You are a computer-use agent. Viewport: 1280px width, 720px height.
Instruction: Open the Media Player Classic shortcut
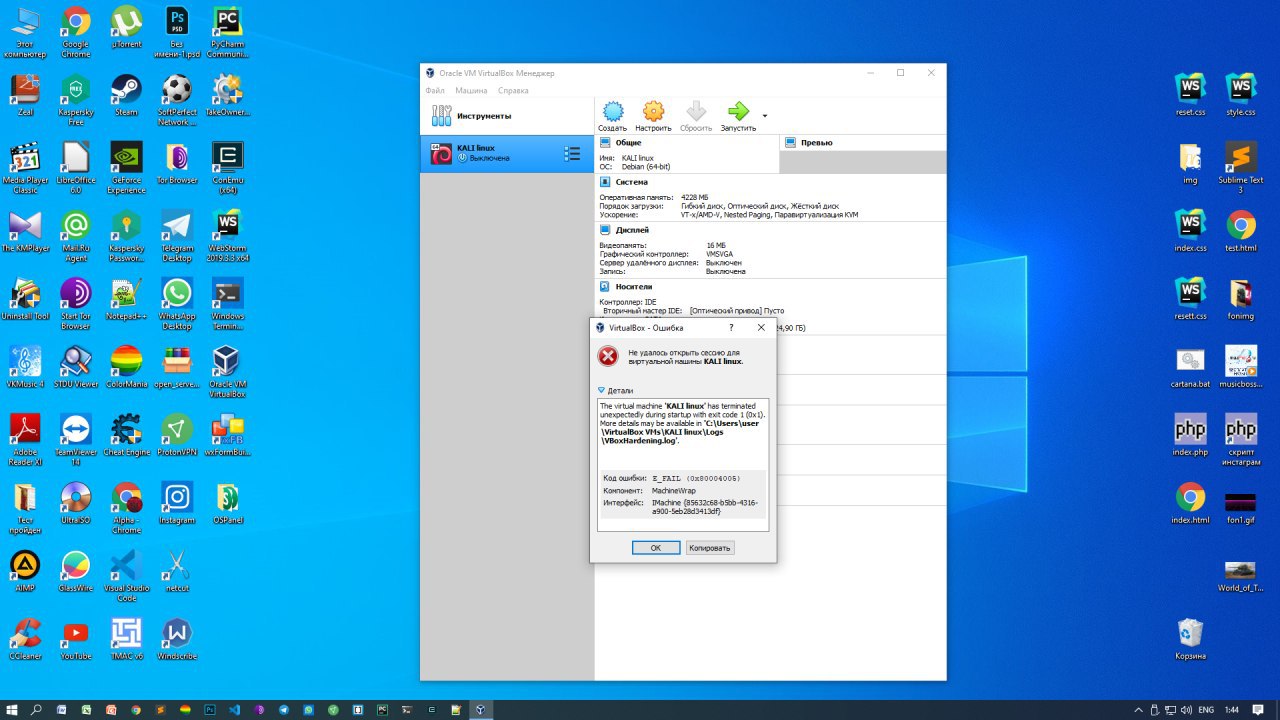click(x=24, y=167)
